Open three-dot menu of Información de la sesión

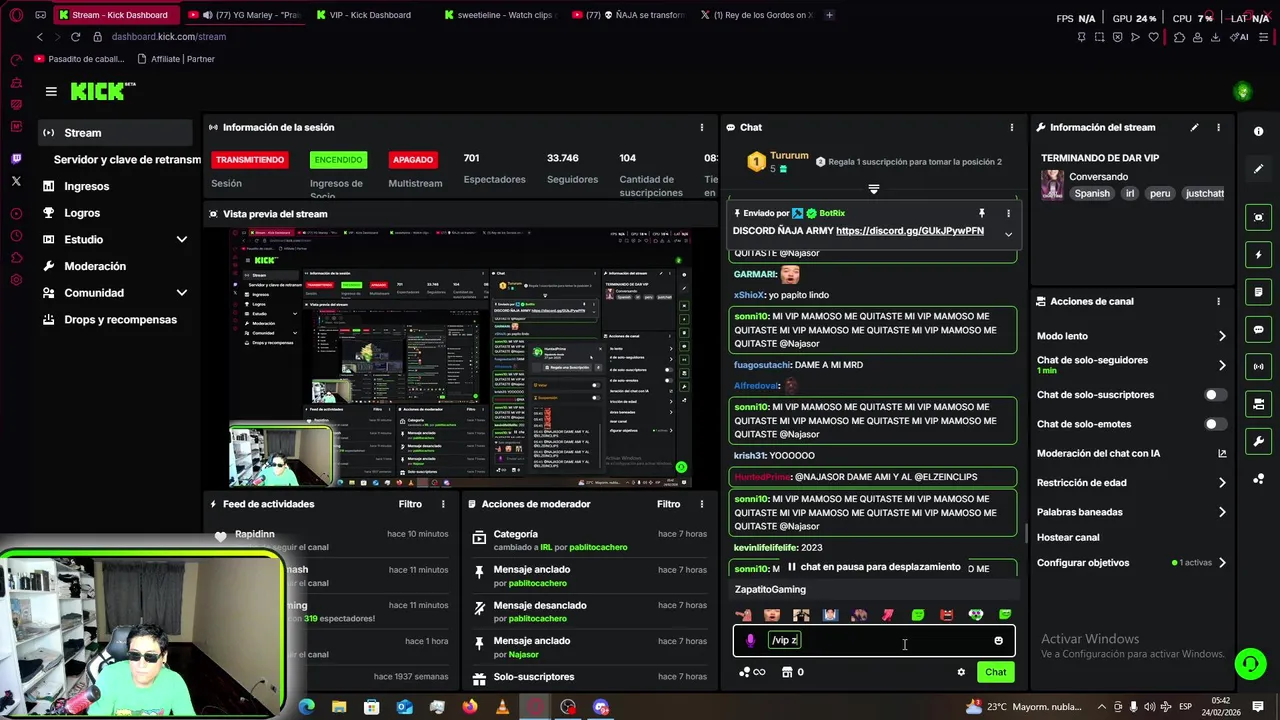click(x=702, y=128)
